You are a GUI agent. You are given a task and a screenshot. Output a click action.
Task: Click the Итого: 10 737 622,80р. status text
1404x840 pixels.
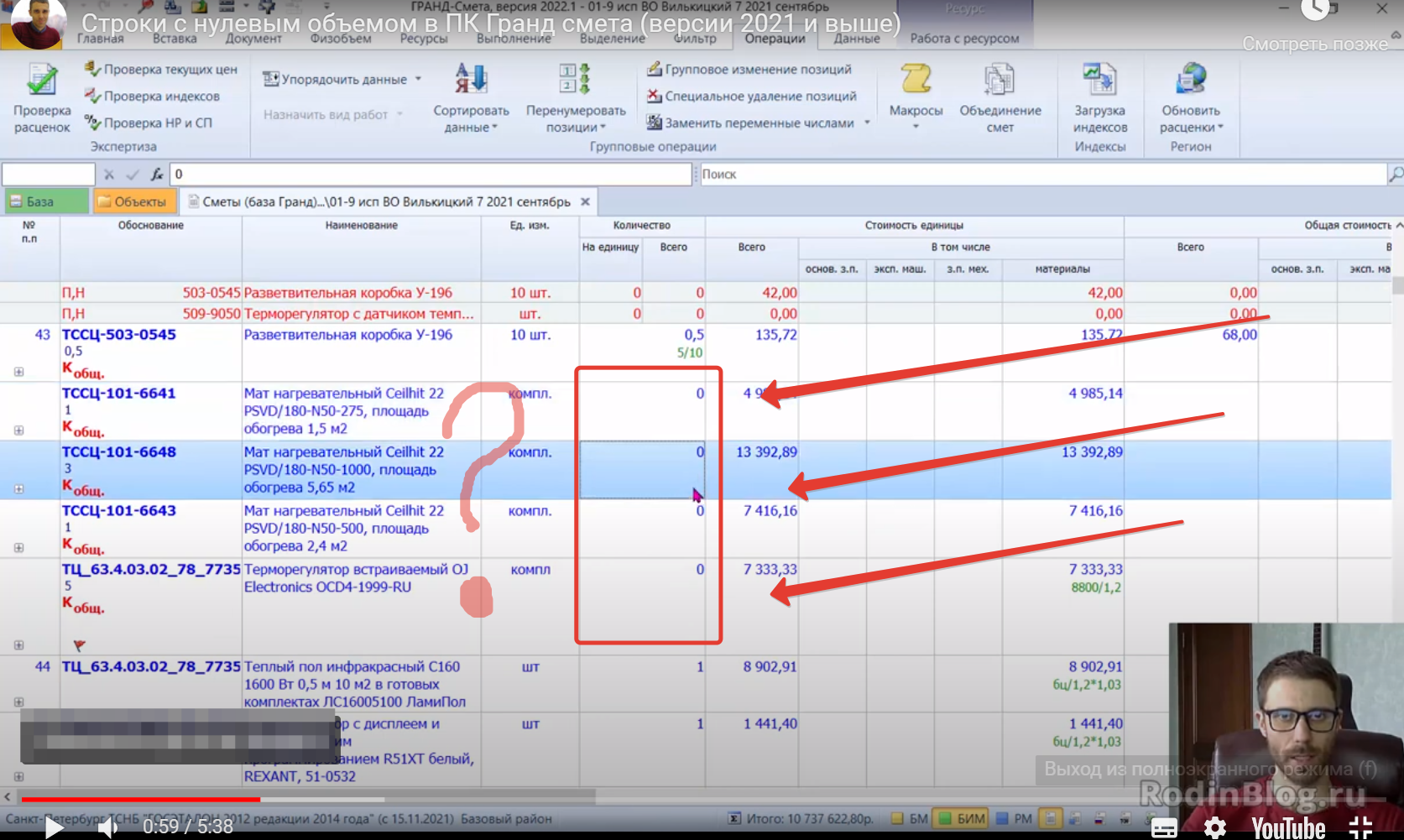pyautogui.click(x=810, y=818)
